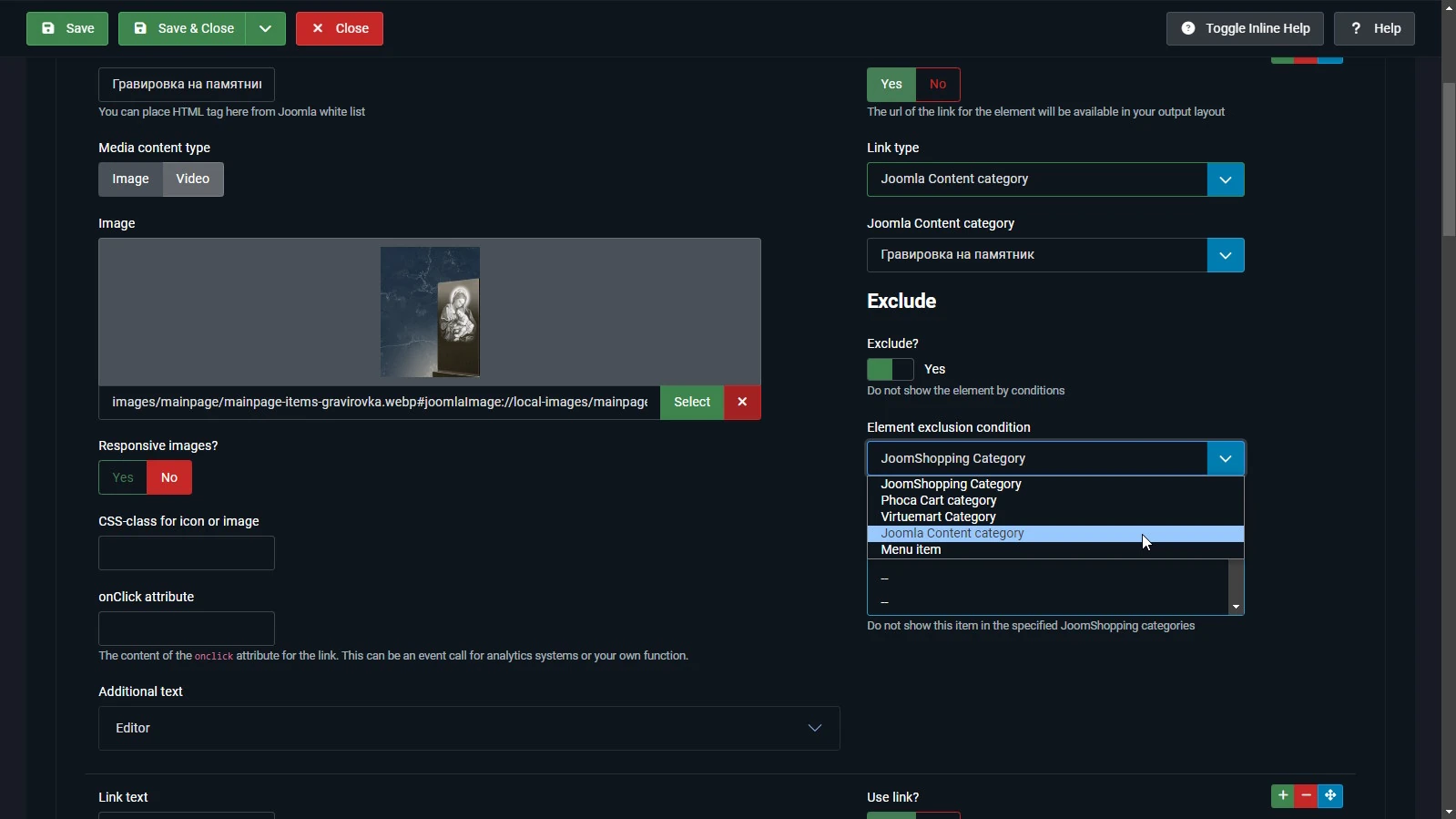Click Toggle Inline Help button
Viewport: 1456px width, 819px height.
coord(1245,29)
